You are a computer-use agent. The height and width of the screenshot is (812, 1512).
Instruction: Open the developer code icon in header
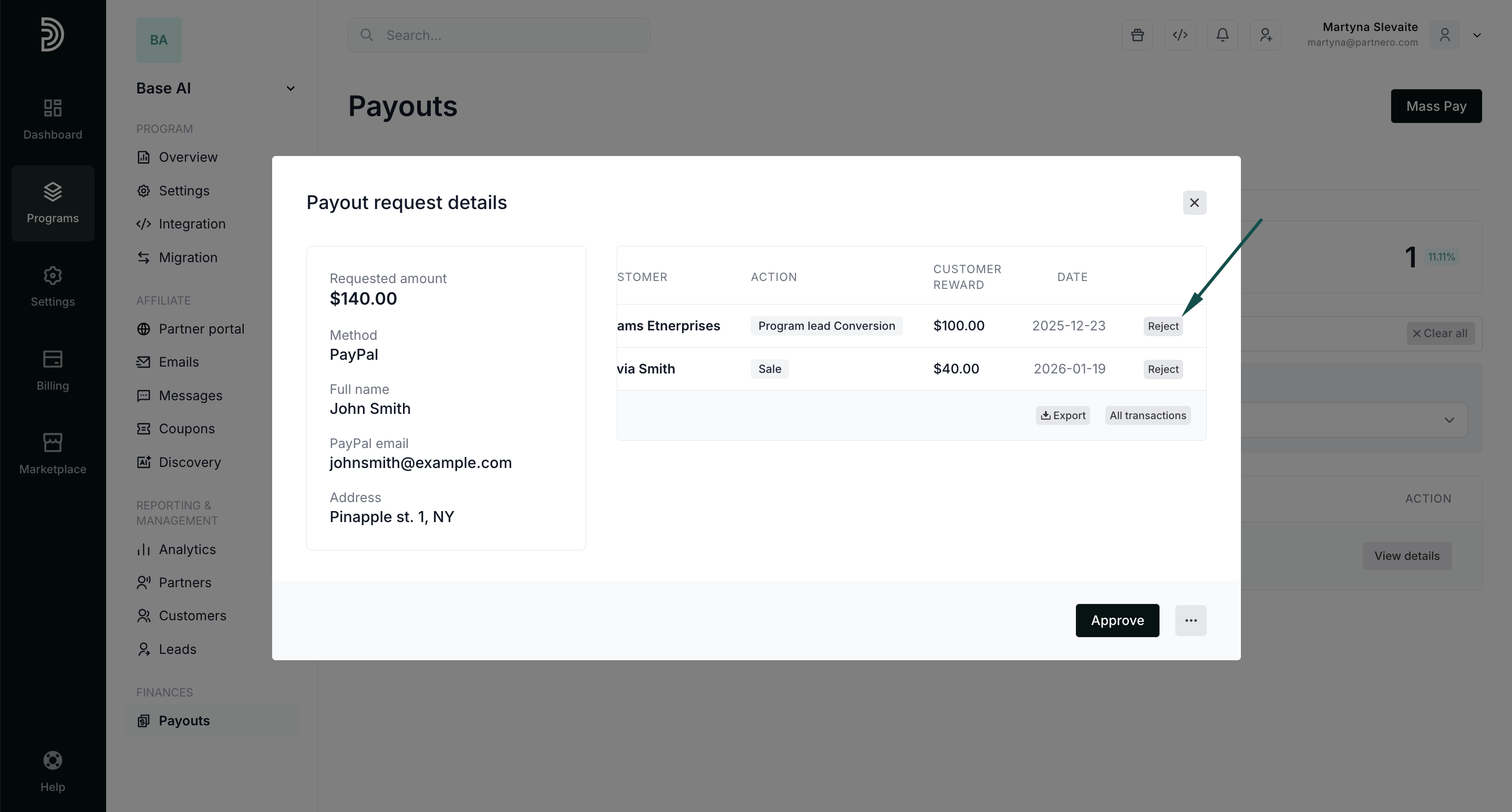pos(1180,35)
